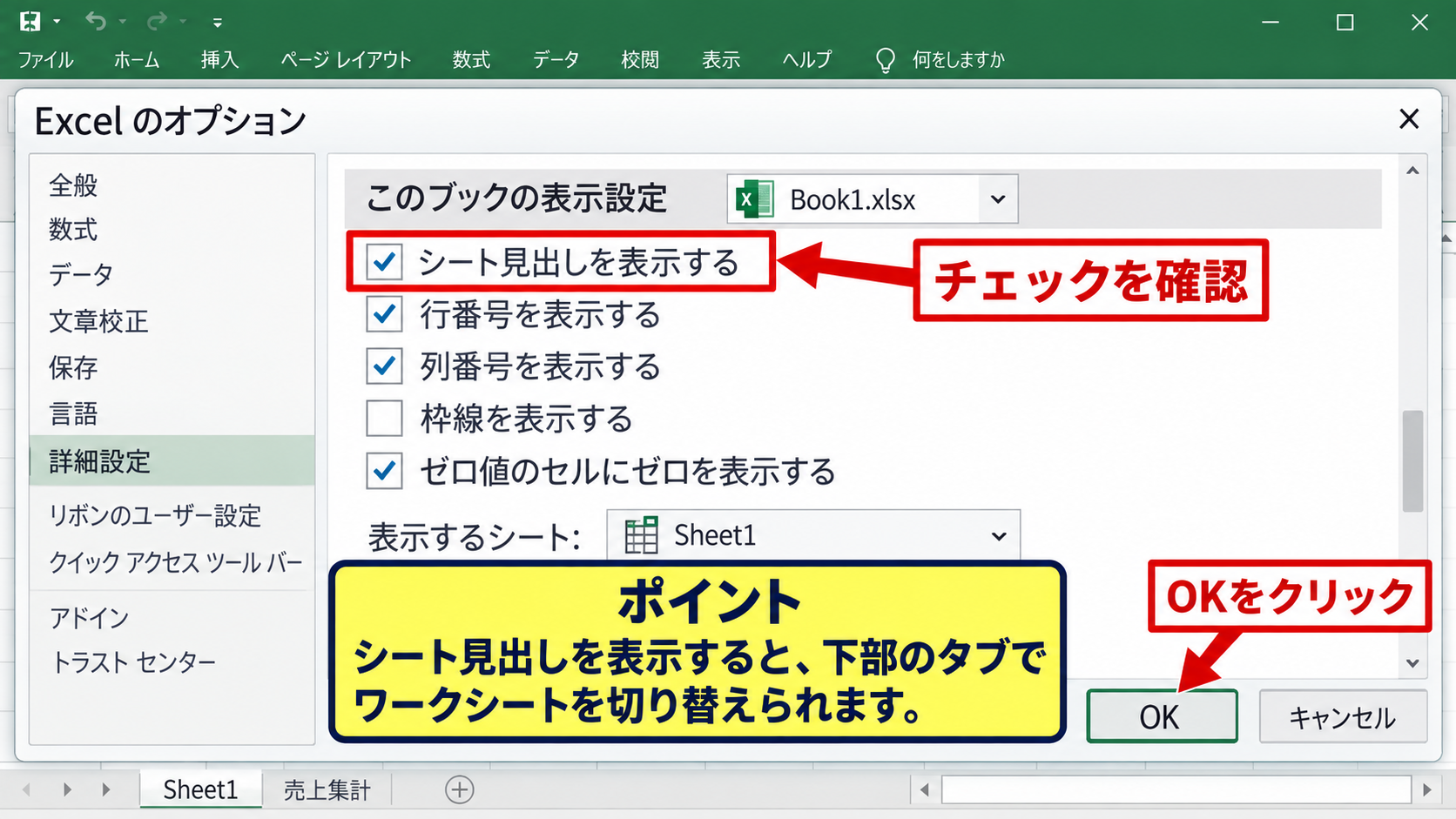The image size is (1456, 819).
Task: Click 何をしますか search field
Action: tap(959, 60)
